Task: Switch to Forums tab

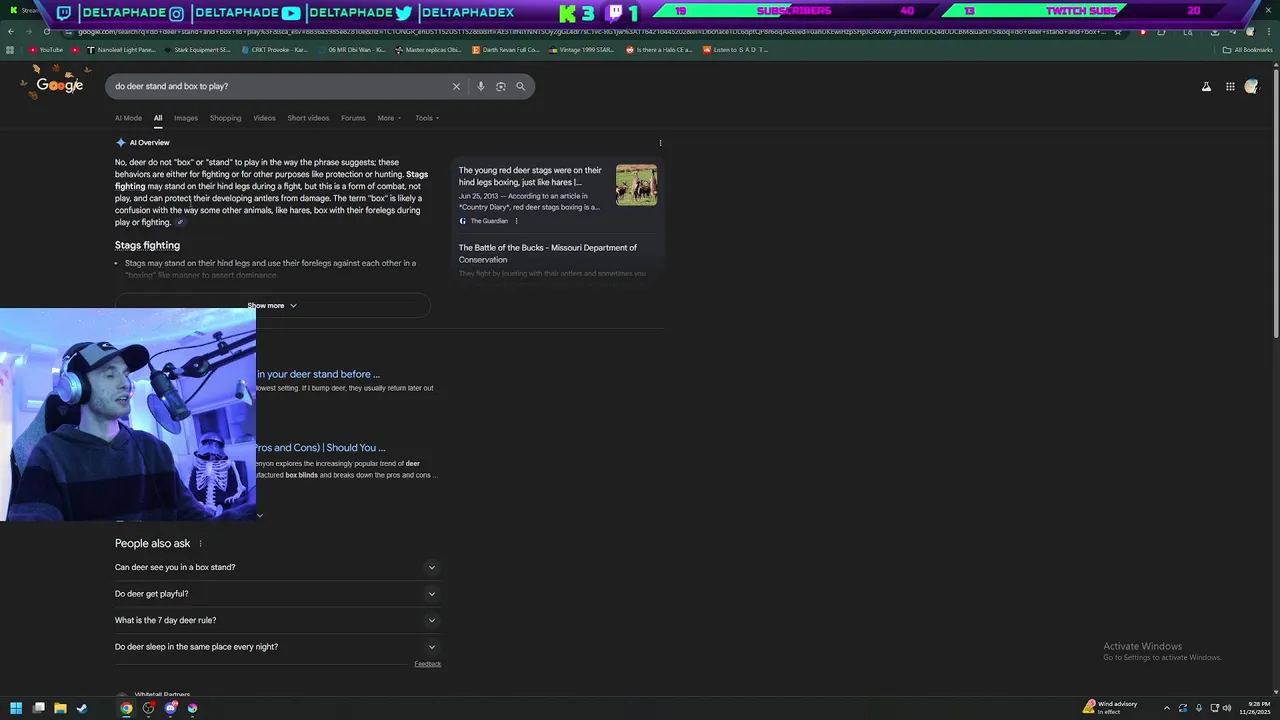Action: 353,118
